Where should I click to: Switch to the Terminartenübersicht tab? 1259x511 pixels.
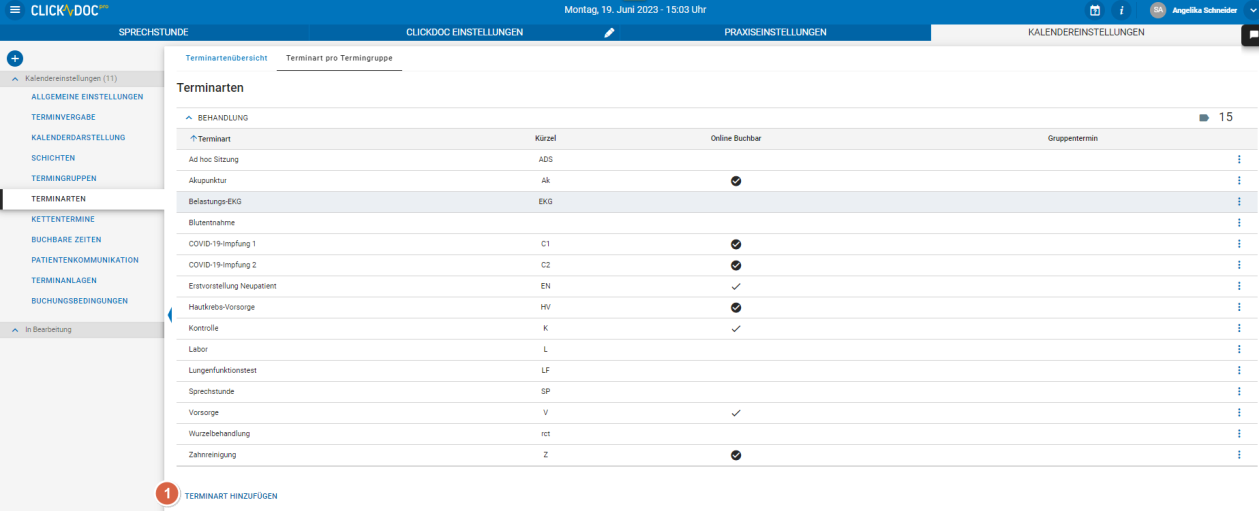pyautogui.click(x=226, y=58)
